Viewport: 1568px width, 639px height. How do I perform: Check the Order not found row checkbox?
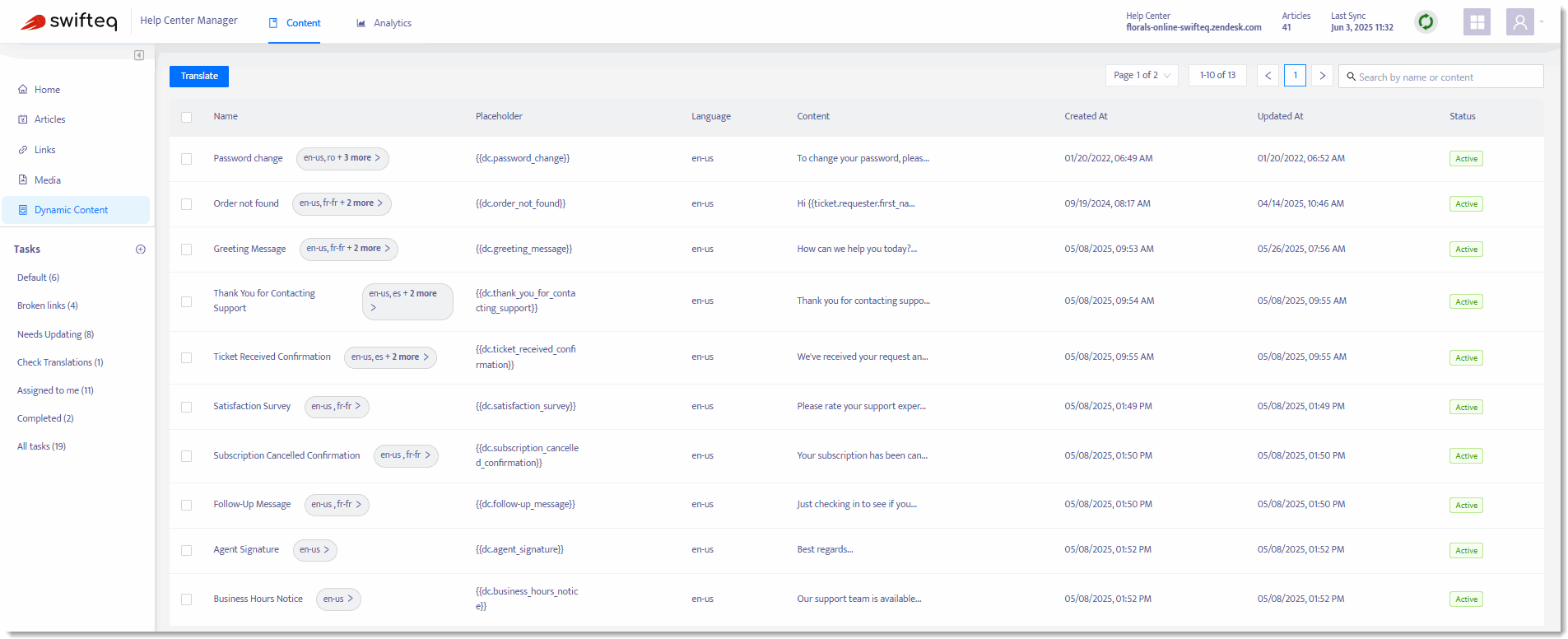187,204
